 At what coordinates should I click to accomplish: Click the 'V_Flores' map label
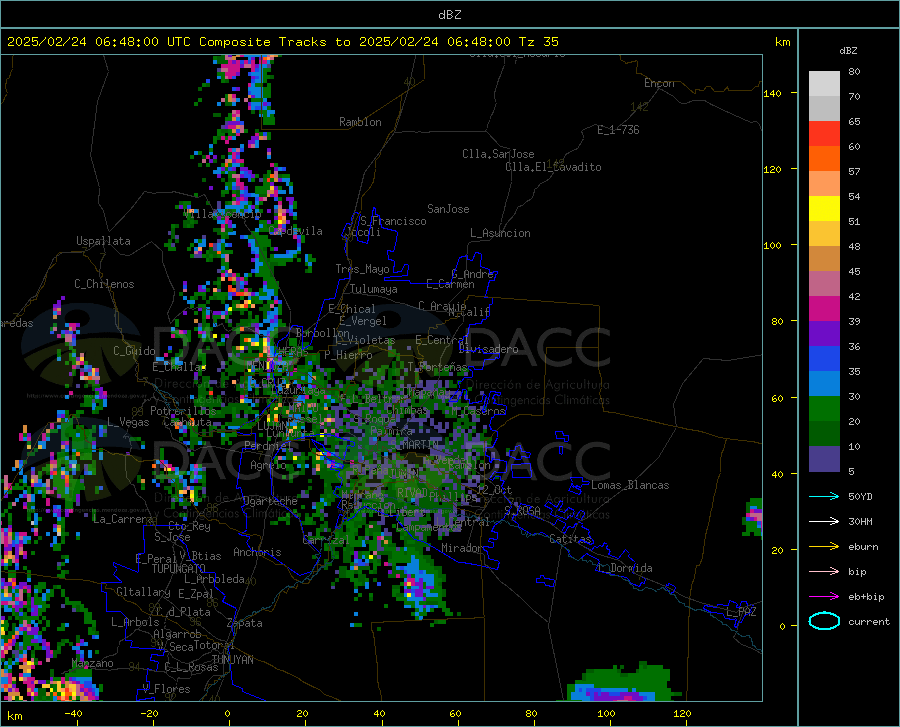[166, 689]
